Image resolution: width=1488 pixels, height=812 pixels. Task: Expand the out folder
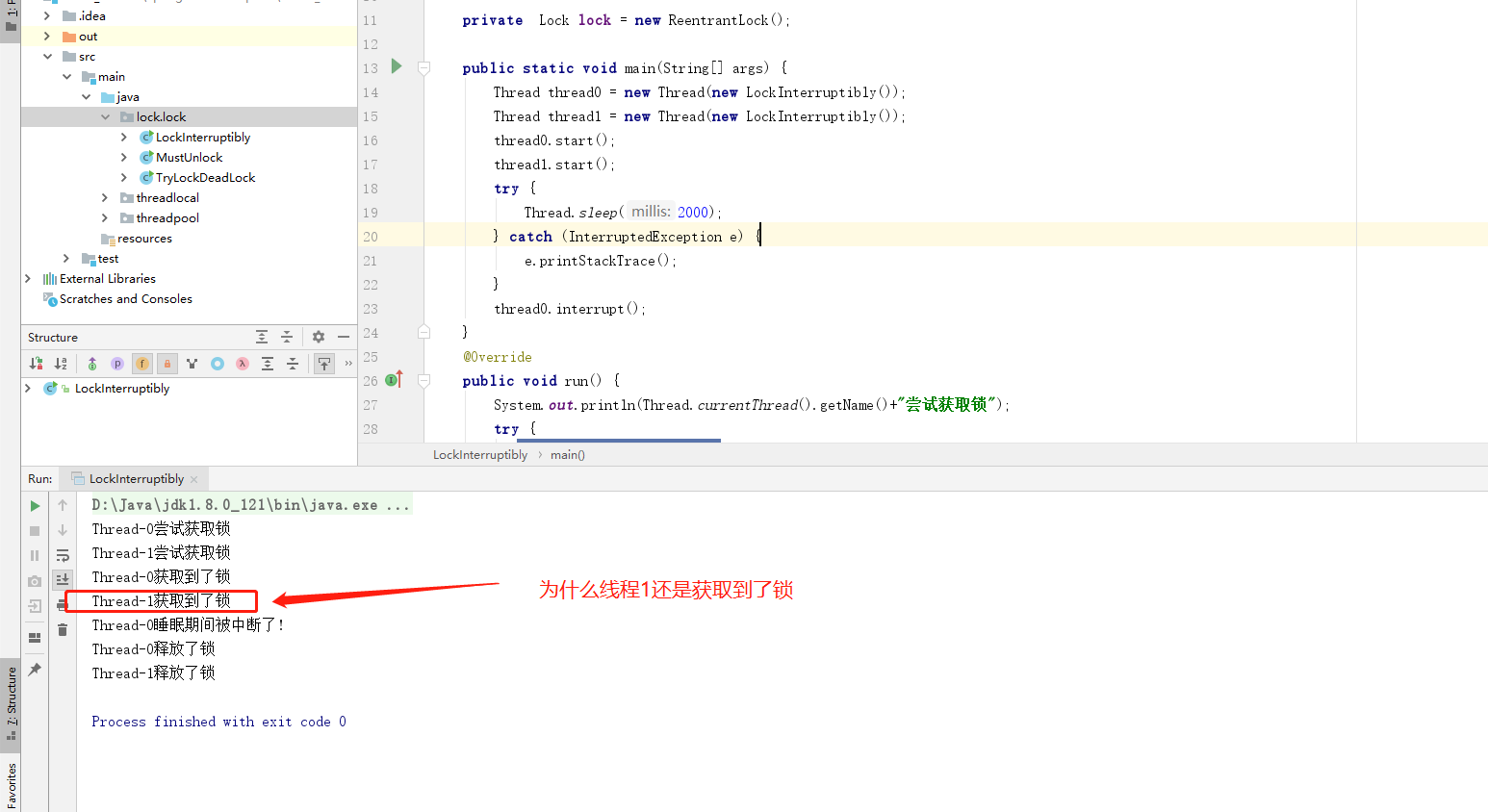[x=46, y=37]
